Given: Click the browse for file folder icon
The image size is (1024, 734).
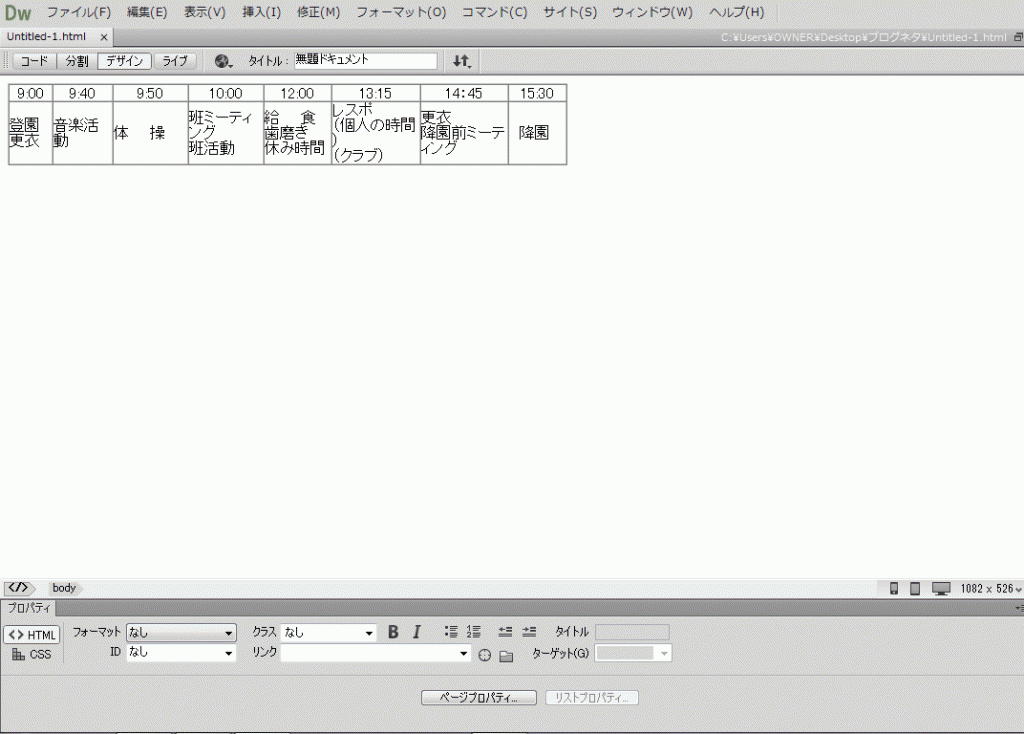Looking at the screenshot, I should coord(506,655).
